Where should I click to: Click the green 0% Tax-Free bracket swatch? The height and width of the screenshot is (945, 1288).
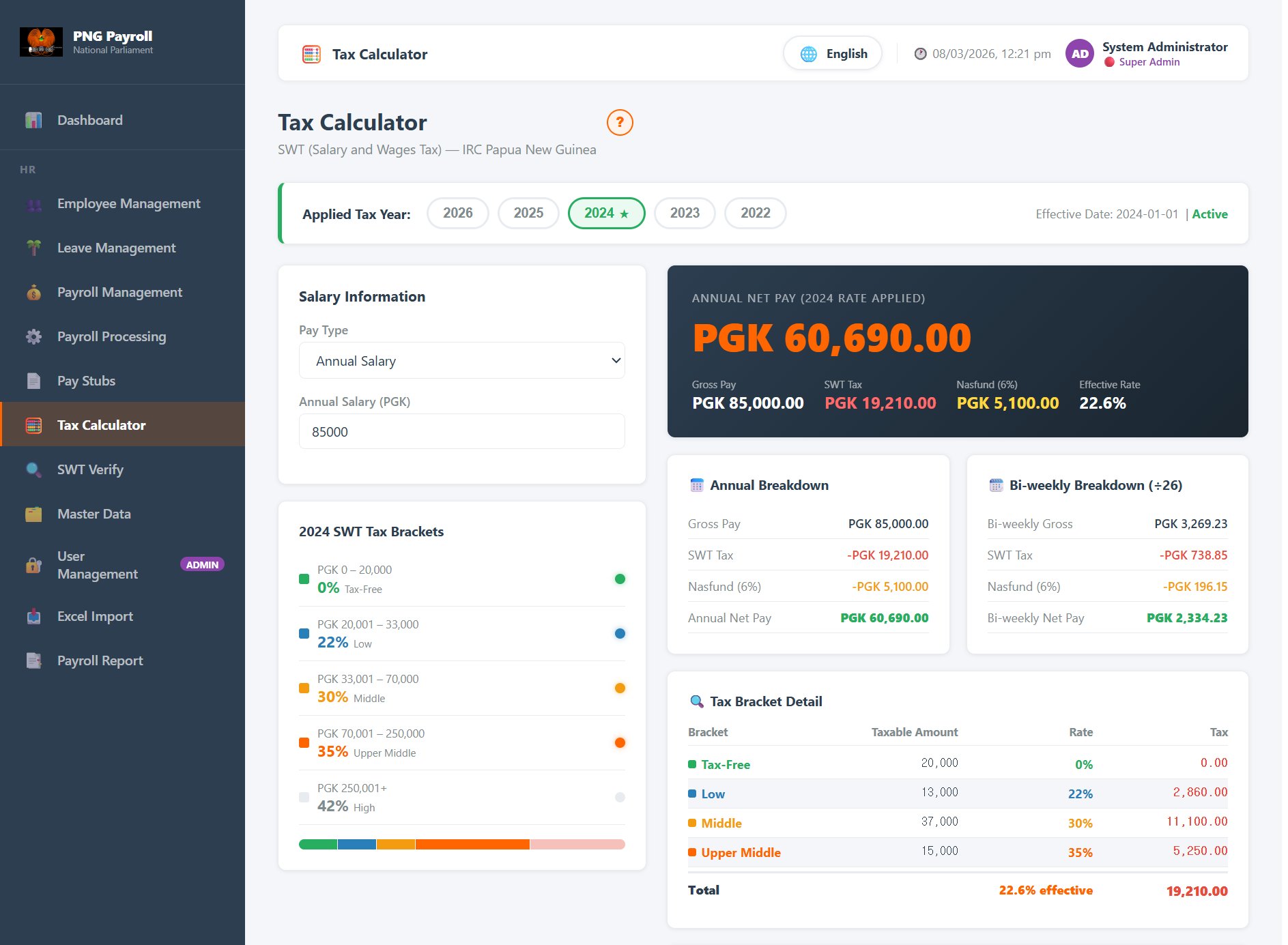[x=304, y=579]
